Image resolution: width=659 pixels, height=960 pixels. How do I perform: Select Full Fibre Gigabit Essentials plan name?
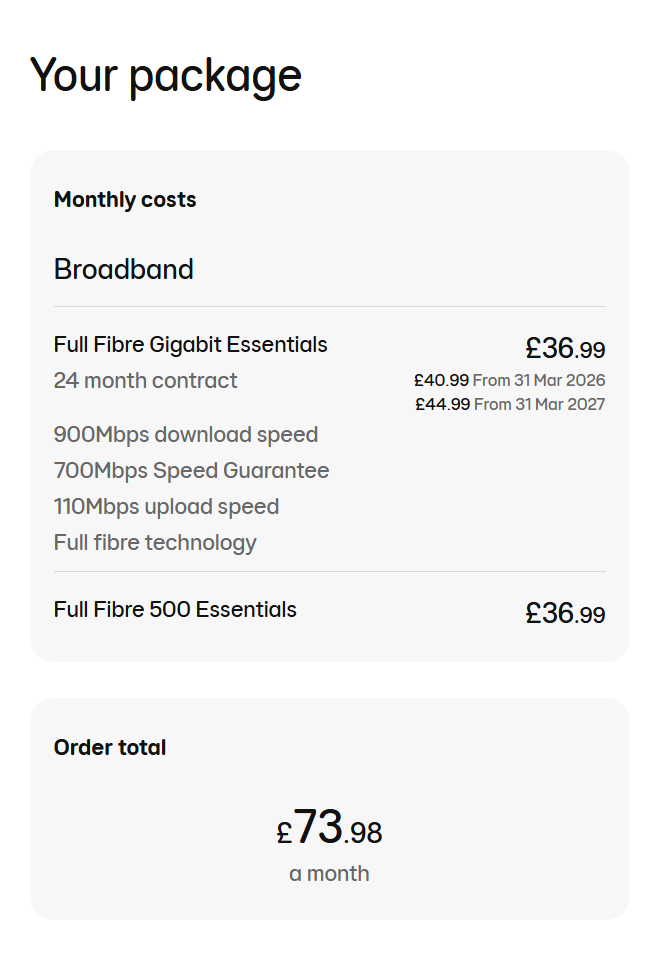(x=190, y=345)
